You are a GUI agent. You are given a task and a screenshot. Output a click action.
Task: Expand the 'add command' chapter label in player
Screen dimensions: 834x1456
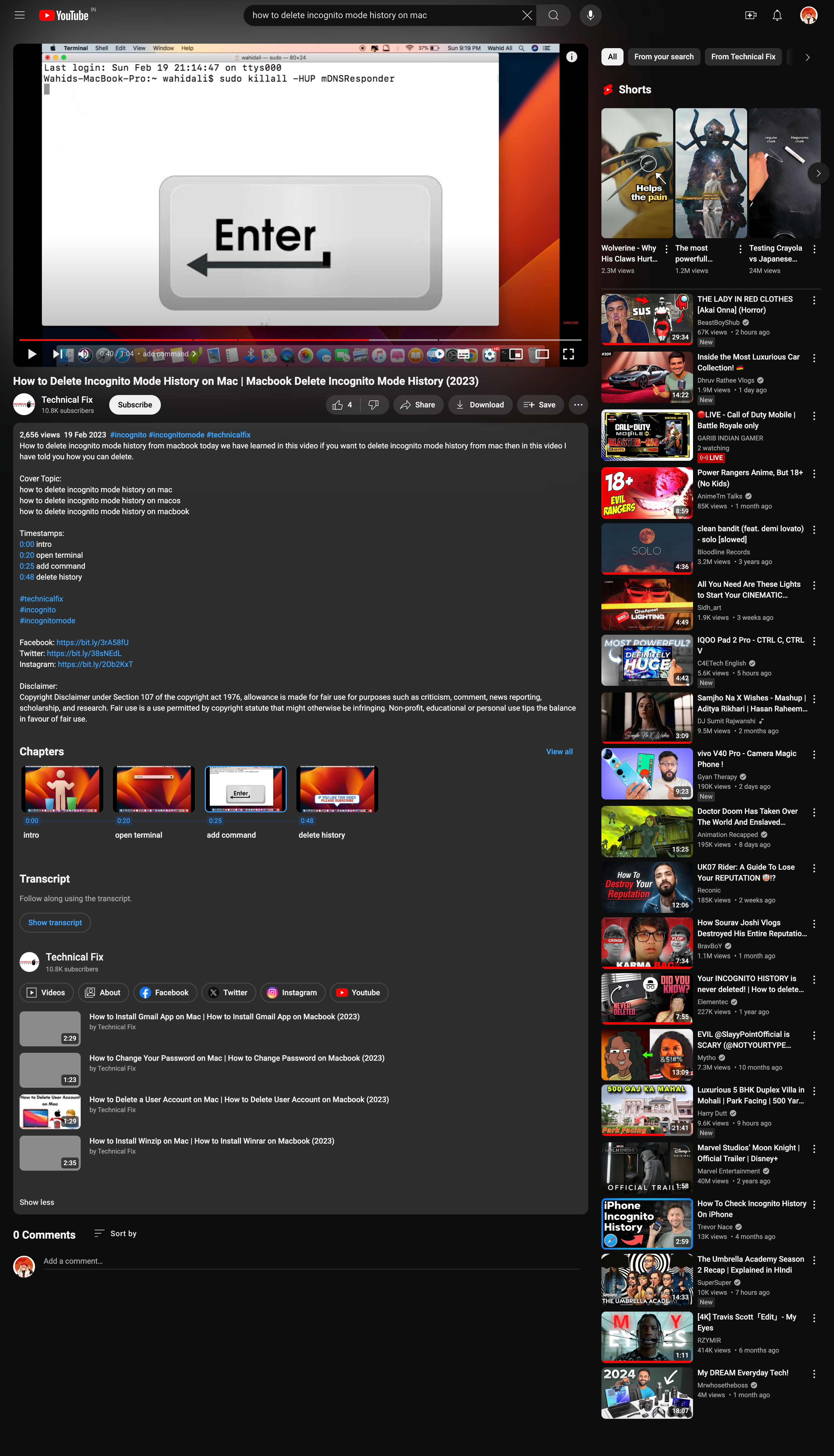170,354
